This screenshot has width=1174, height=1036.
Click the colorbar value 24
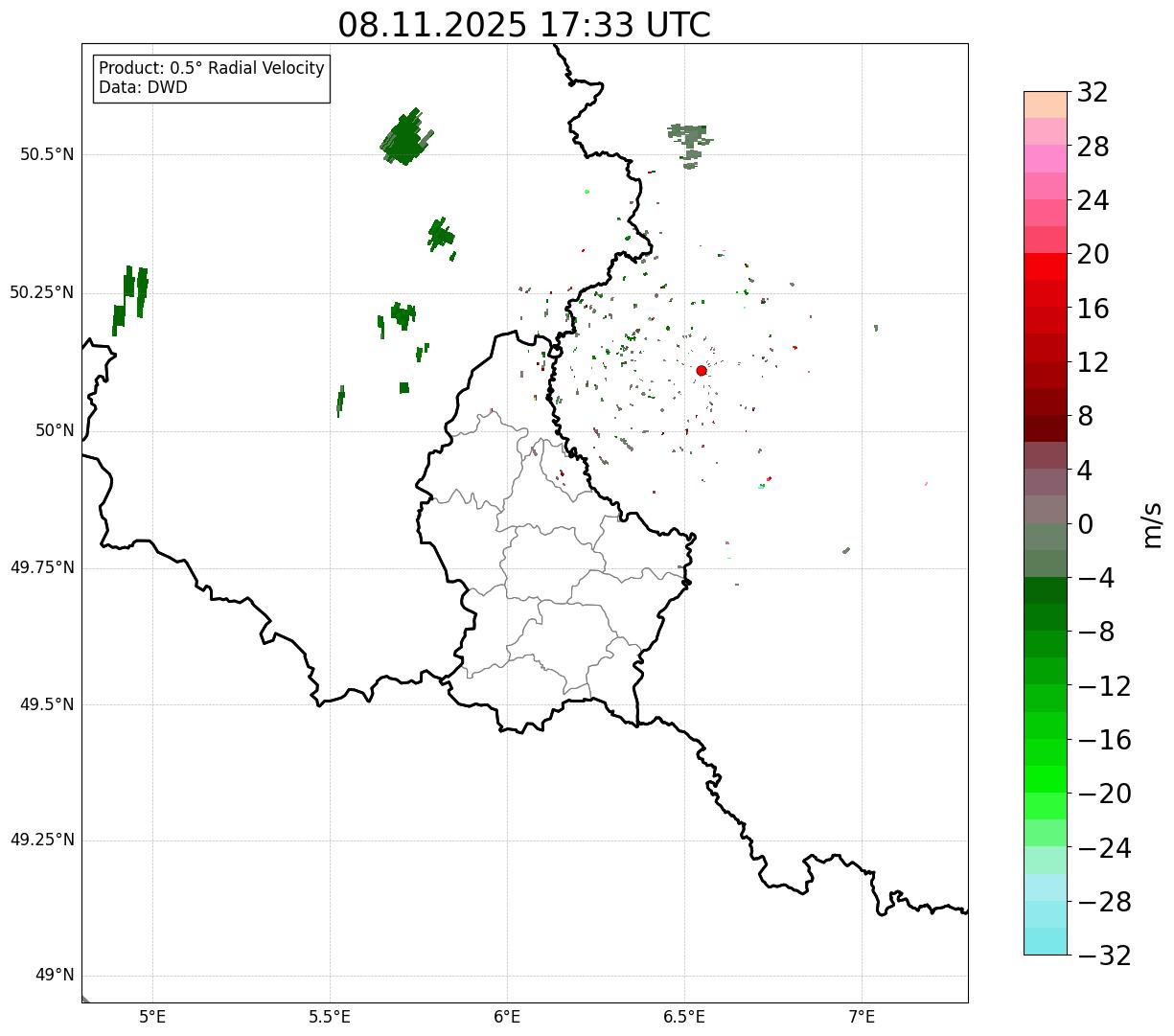coord(1093,200)
